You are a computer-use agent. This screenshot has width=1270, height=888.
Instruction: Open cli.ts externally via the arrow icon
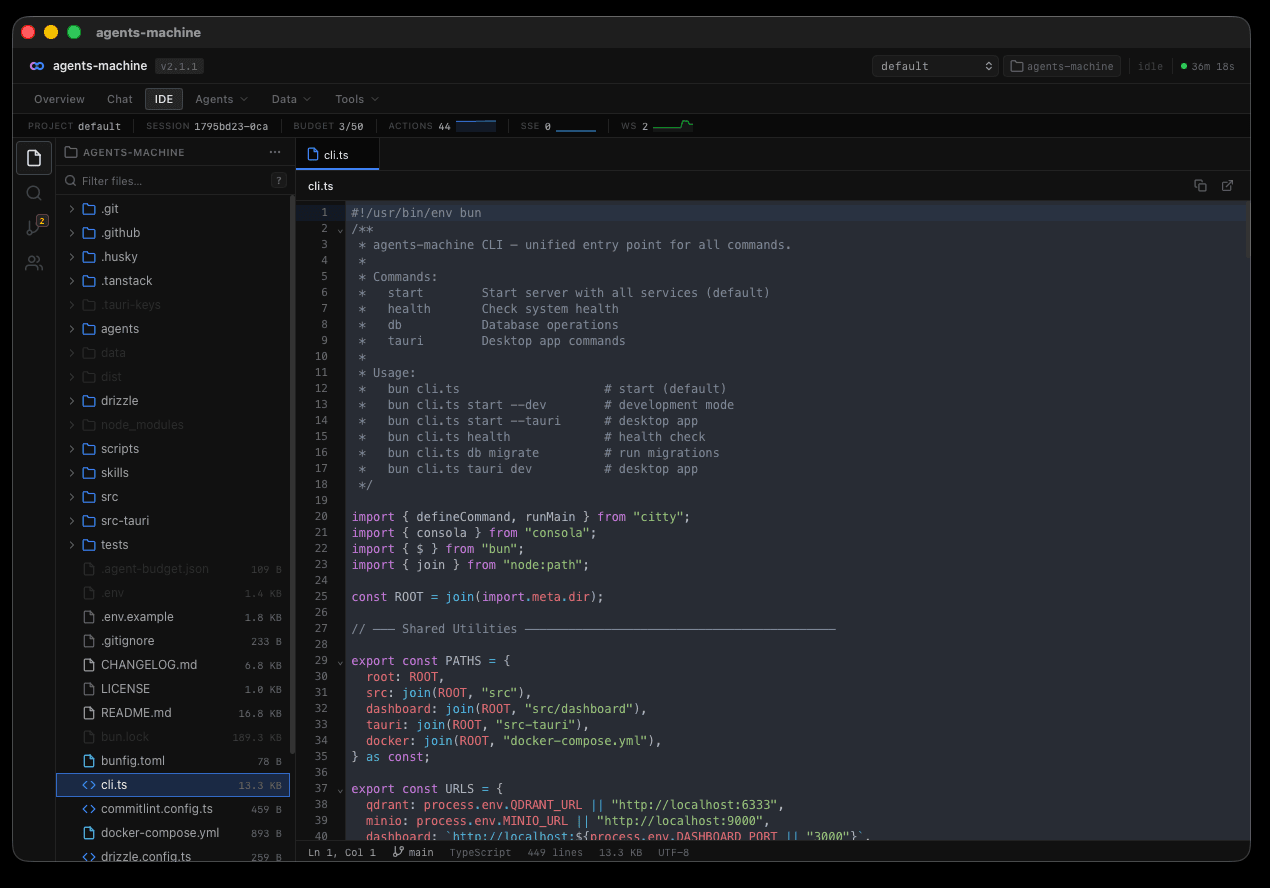tap(1228, 185)
